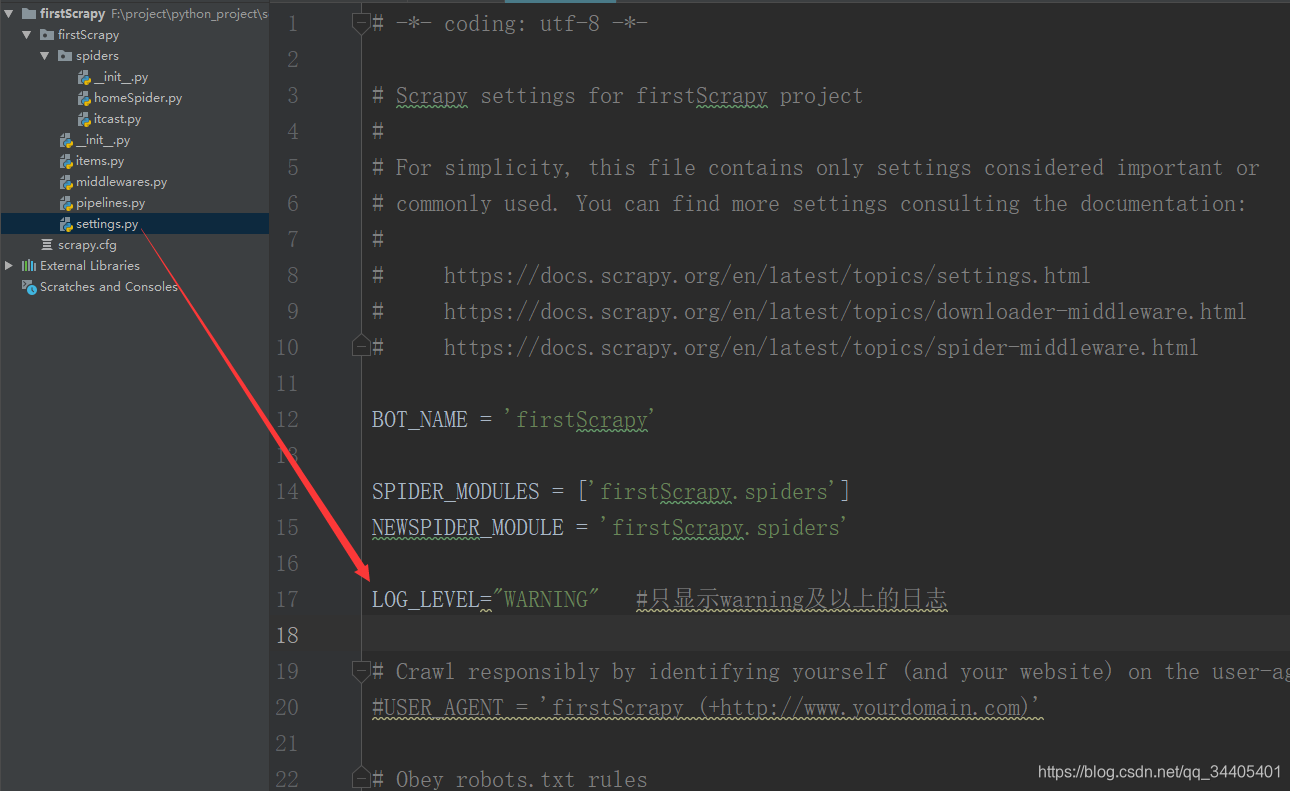Select items.py in the project tree
The image size is (1290, 791).
tap(100, 161)
